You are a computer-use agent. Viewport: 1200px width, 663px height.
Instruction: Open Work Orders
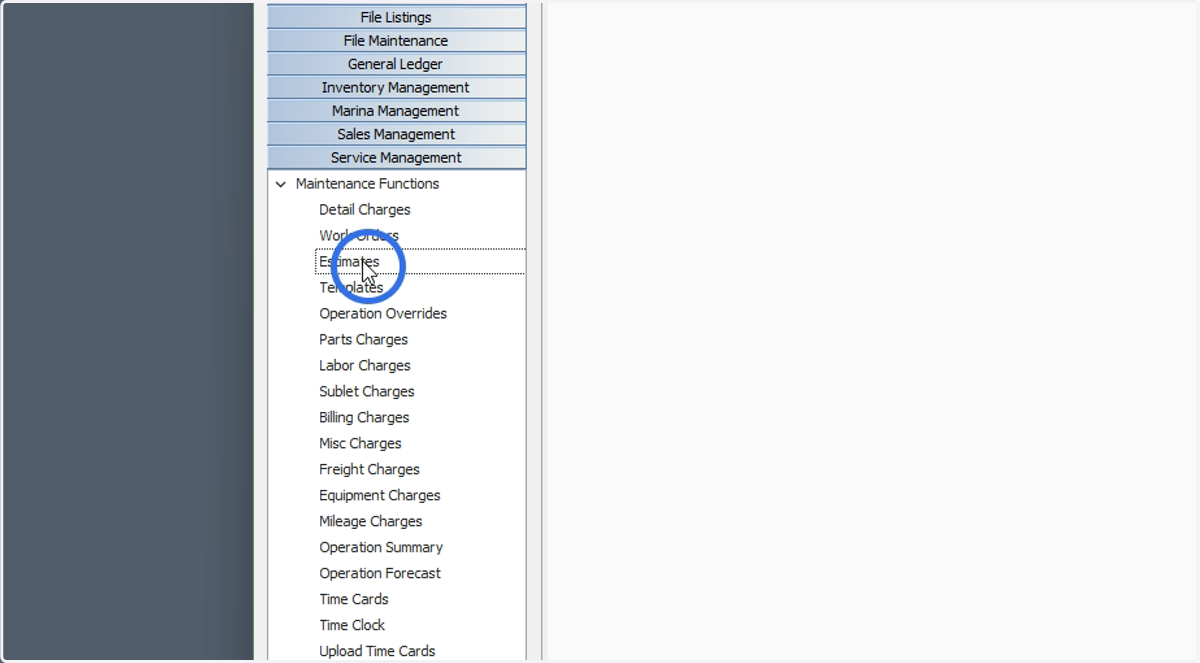click(359, 236)
